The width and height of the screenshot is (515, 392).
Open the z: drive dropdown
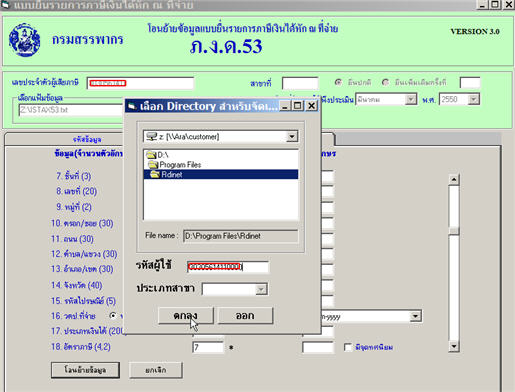(292, 136)
